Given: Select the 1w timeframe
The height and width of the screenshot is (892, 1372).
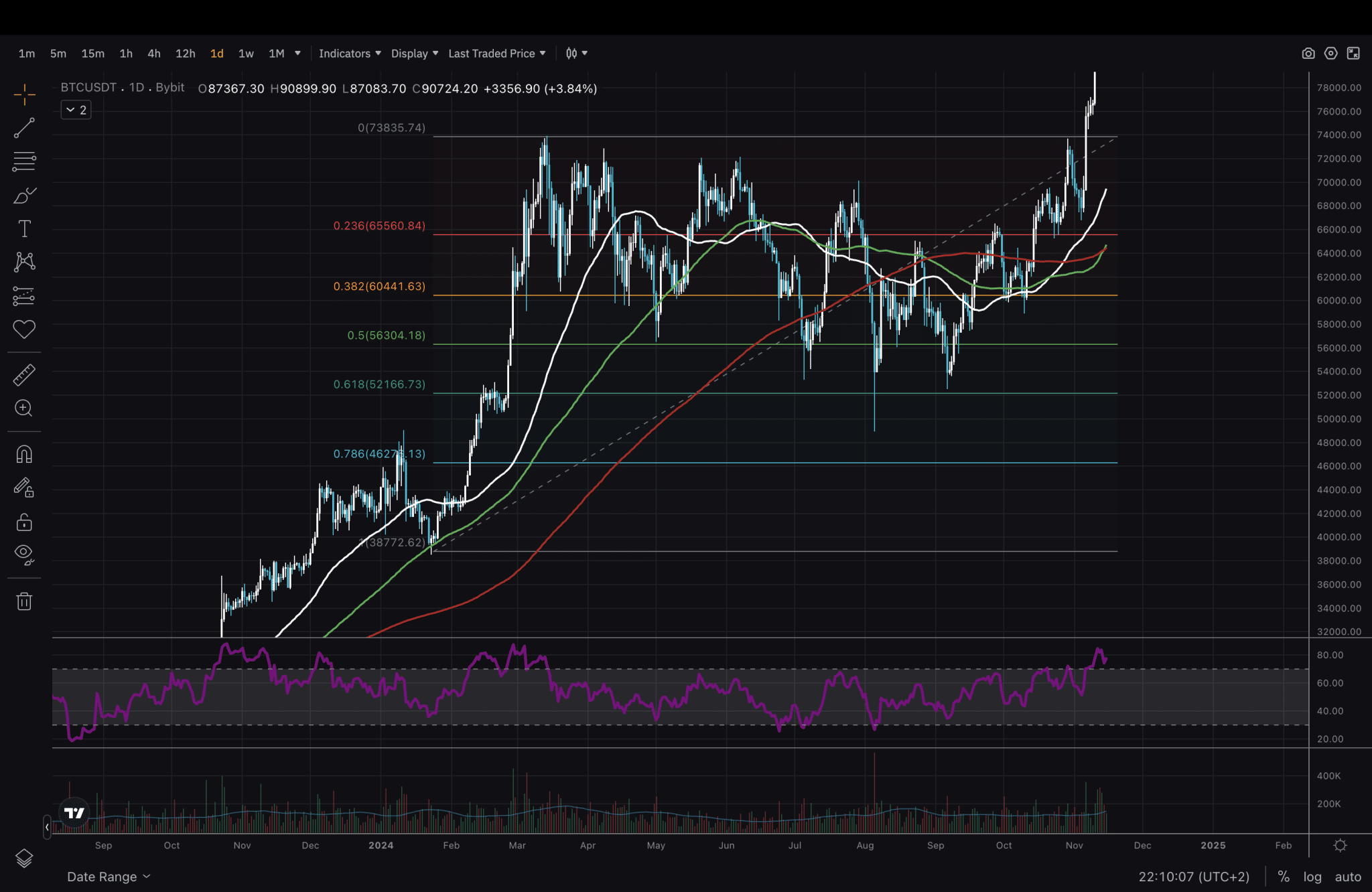Looking at the screenshot, I should tap(246, 54).
